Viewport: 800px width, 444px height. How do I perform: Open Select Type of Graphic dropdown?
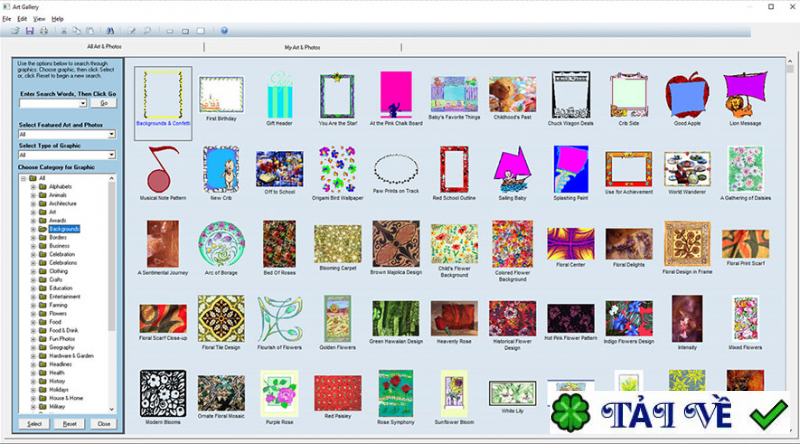pos(112,155)
